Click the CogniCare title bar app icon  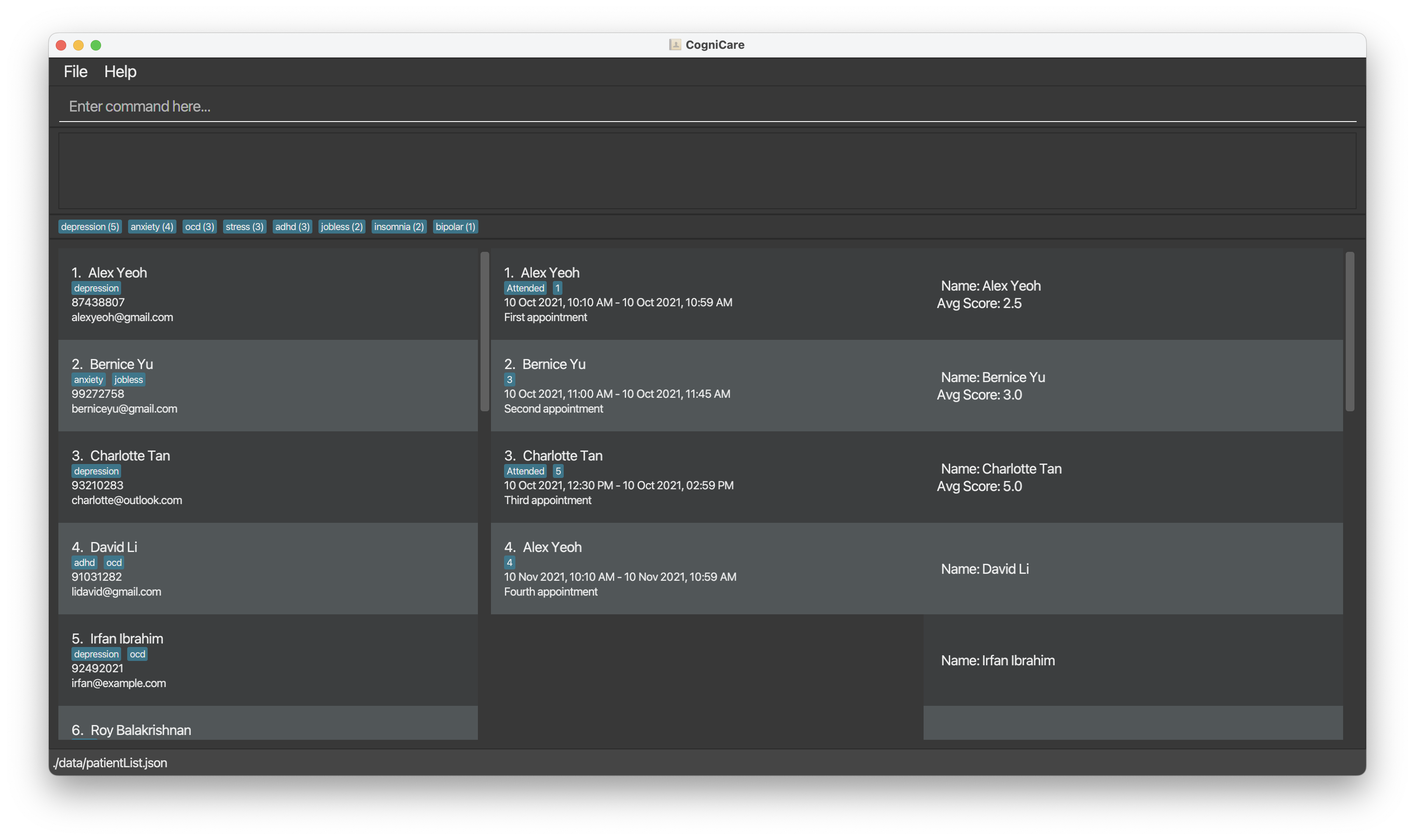click(675, 45)
